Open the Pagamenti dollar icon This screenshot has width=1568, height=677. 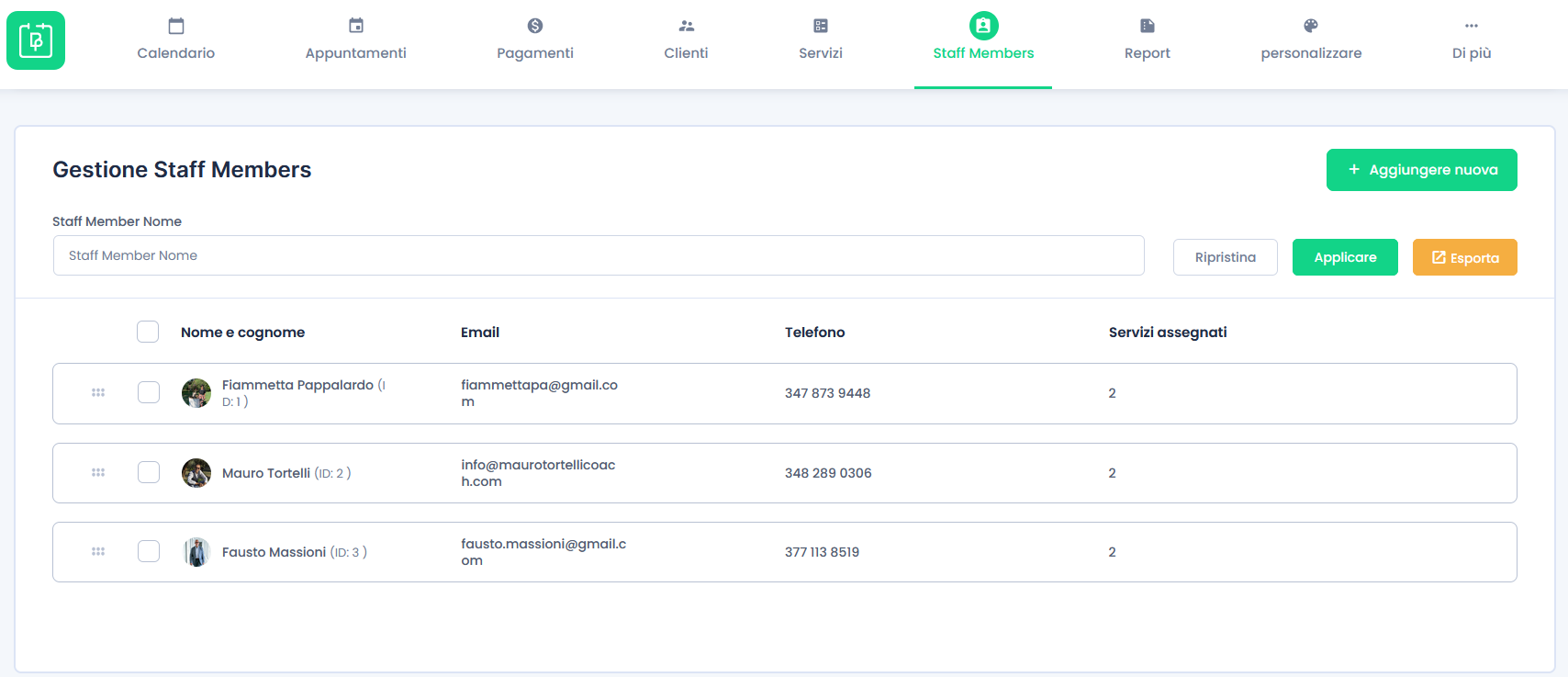[535, 26]
